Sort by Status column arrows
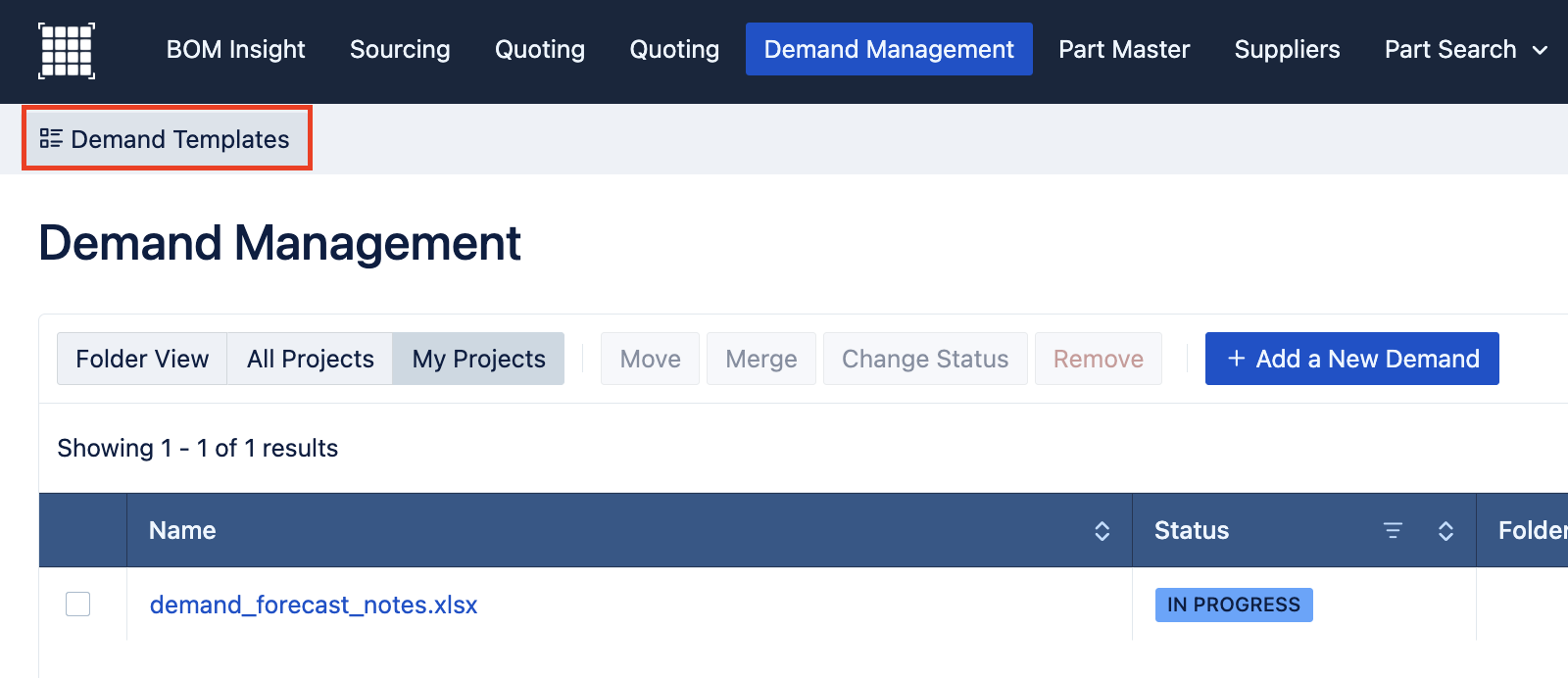 (1445, 531)
